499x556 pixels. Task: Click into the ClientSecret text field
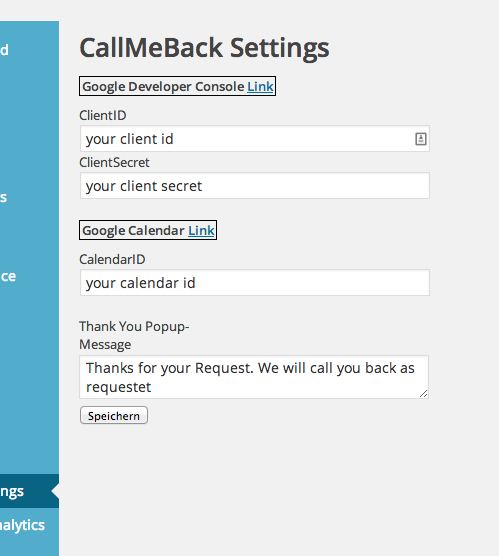255,186
